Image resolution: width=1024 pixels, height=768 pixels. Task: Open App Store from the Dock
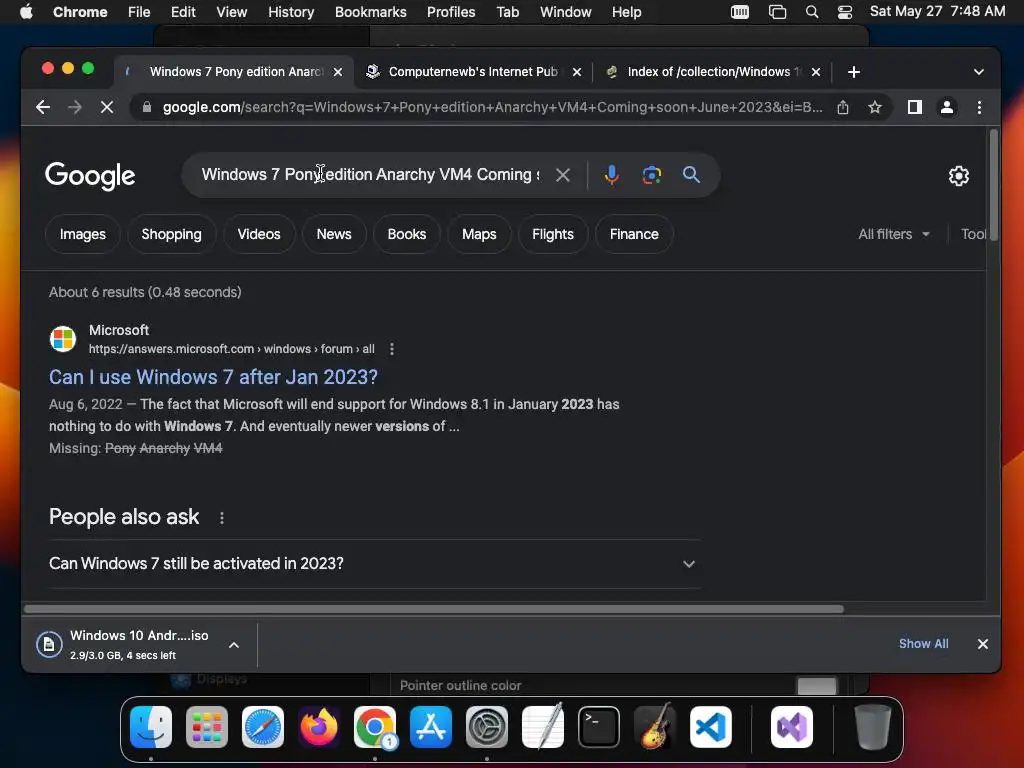(431, 727)
